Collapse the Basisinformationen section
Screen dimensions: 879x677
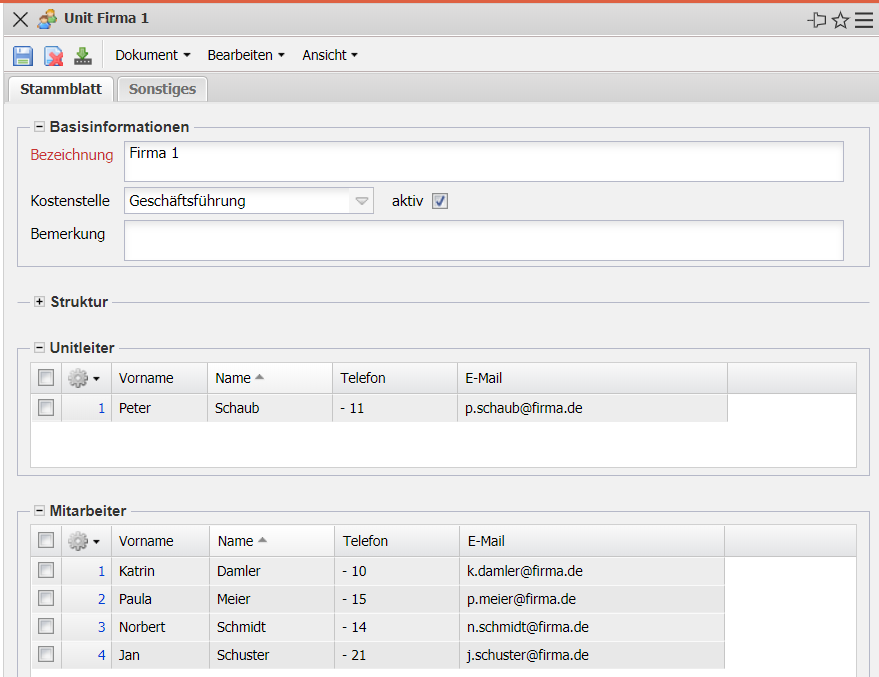[40, 127]
